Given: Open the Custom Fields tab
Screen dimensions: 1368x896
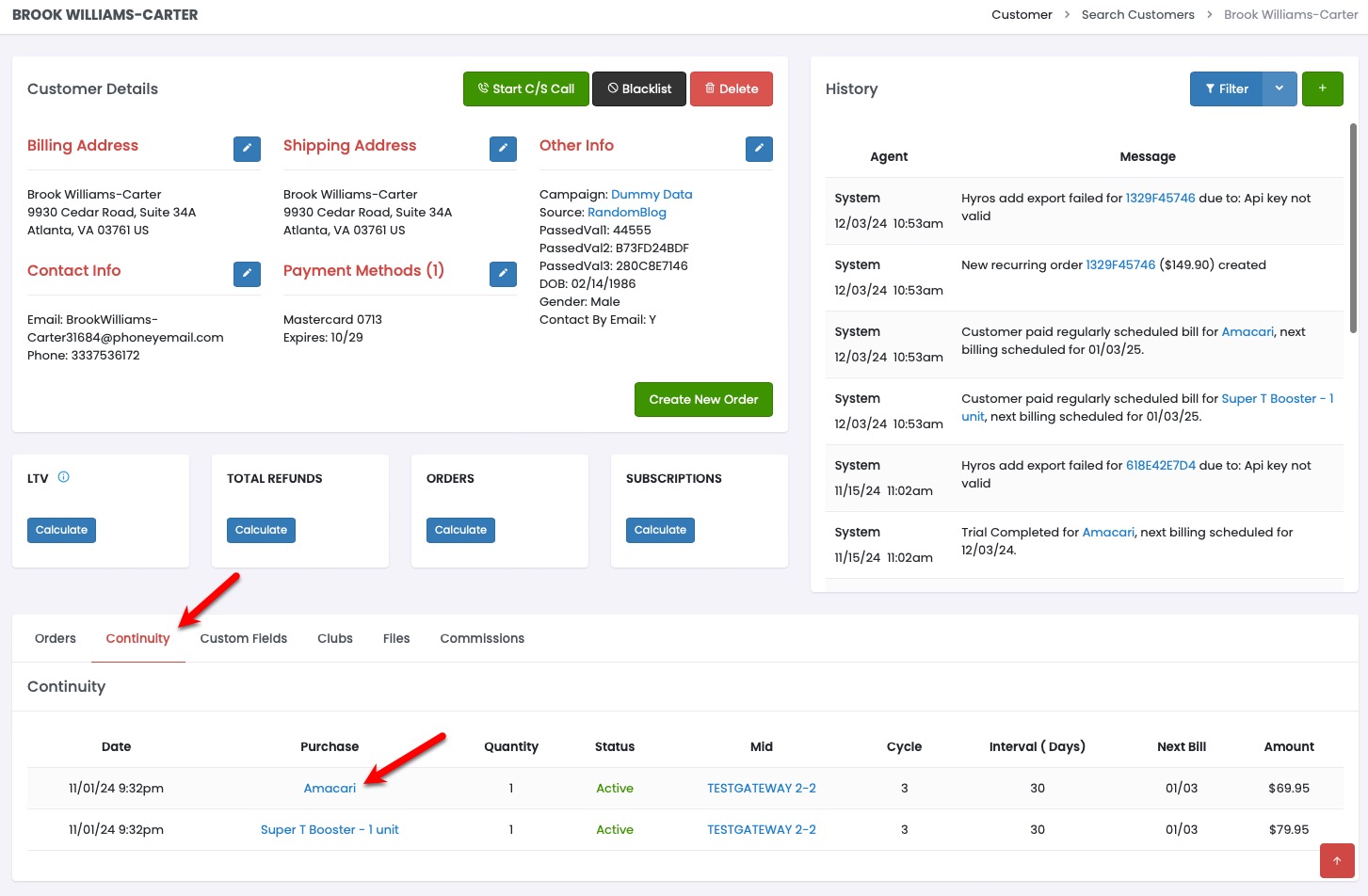Looking at the screenshot, I should click(243, 638).
